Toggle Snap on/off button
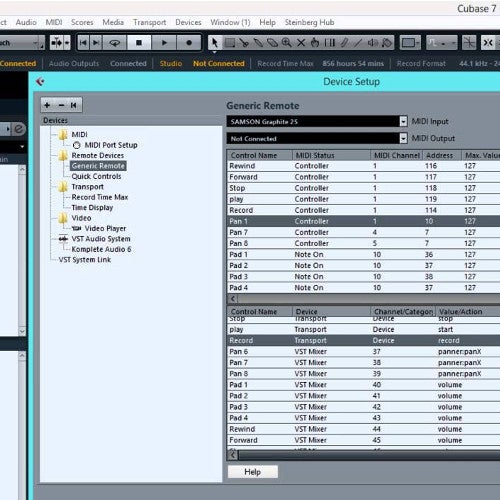The image size is (500, 500). pyautogui.click(x=488, y=43)
